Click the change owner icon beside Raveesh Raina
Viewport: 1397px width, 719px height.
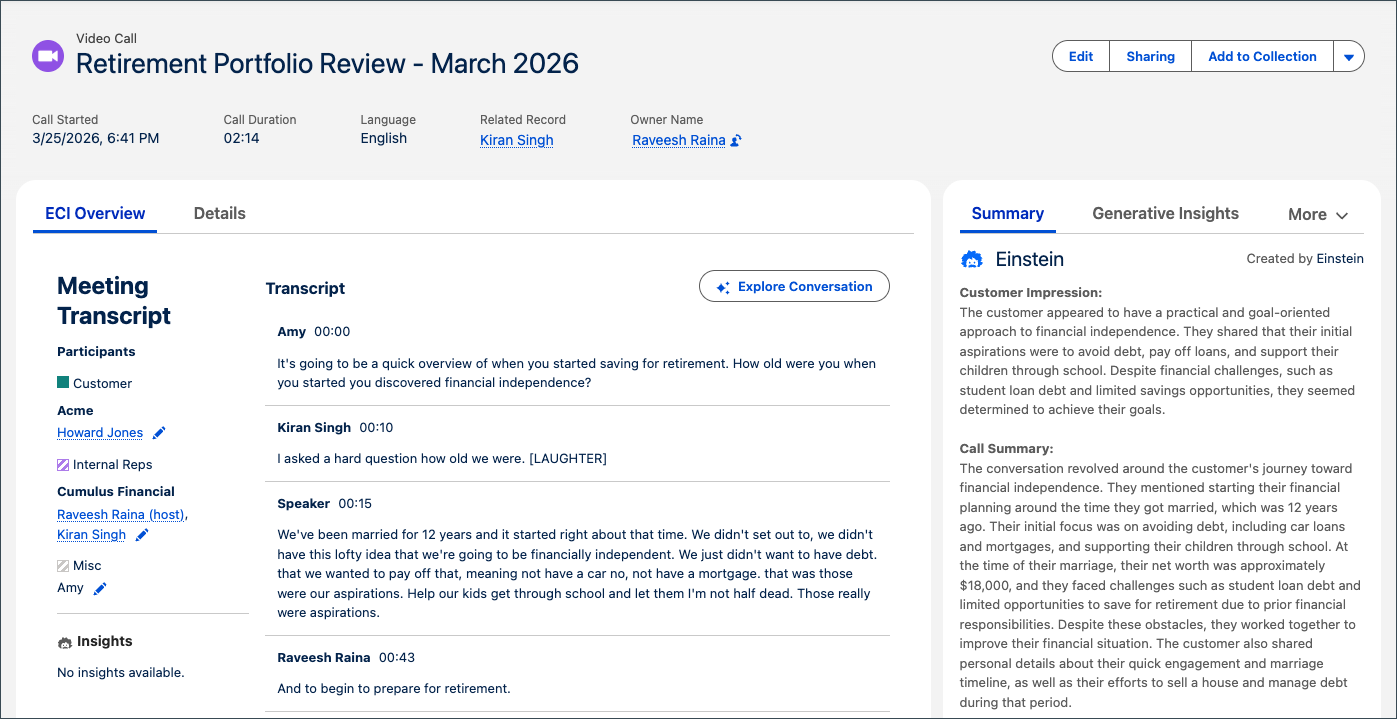[735, 140]
